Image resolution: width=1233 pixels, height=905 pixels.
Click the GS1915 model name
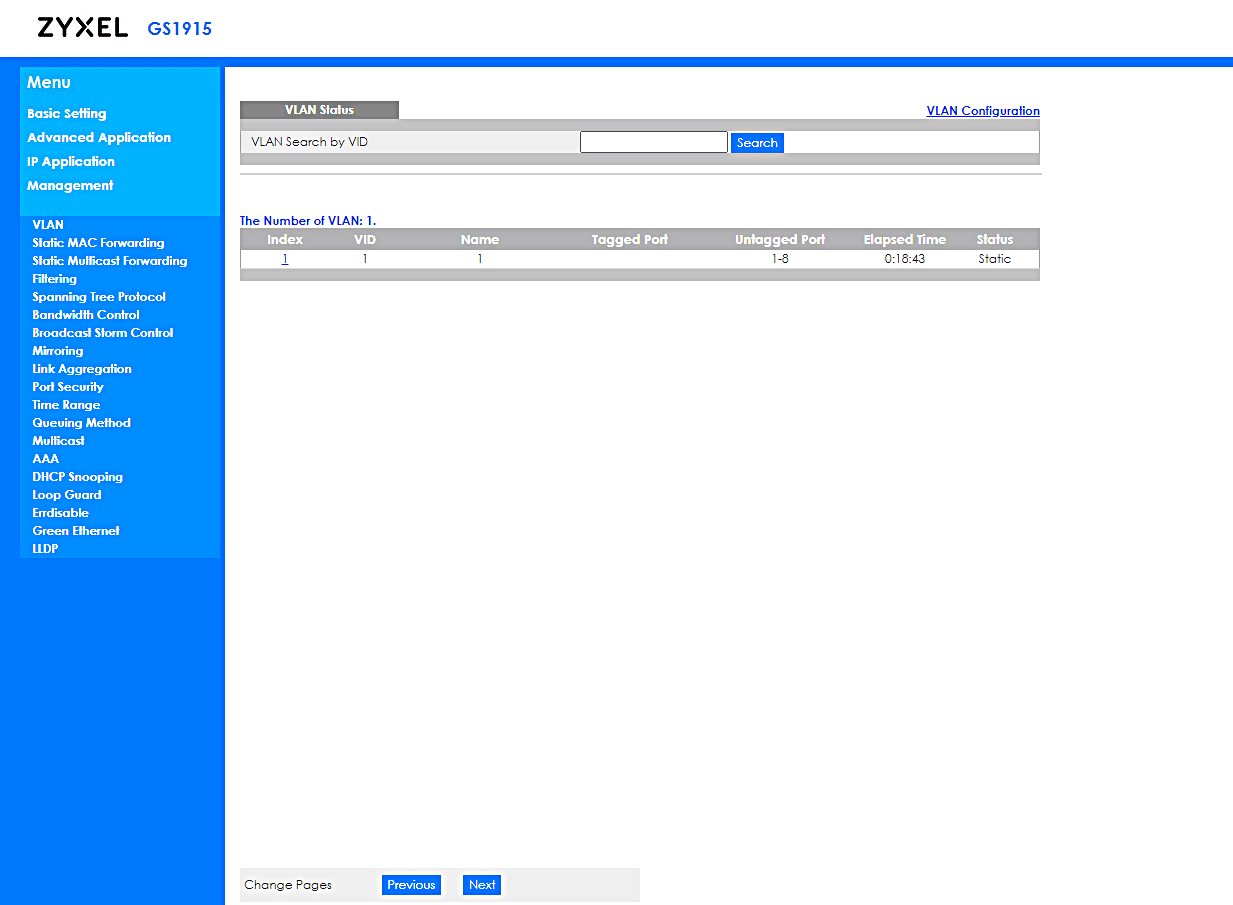pyautogui.click(x=180, y=29)
